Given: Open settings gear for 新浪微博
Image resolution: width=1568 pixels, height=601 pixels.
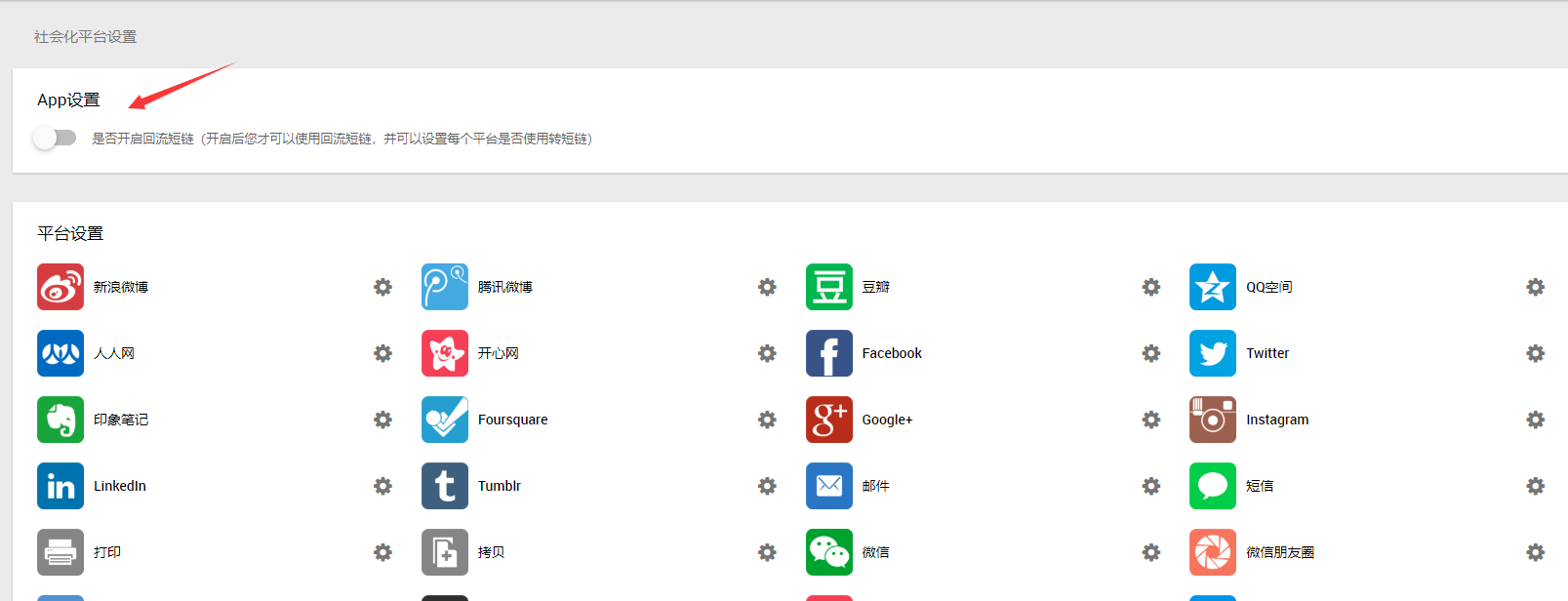Looking at the screenshot, I should coord(382,287).
